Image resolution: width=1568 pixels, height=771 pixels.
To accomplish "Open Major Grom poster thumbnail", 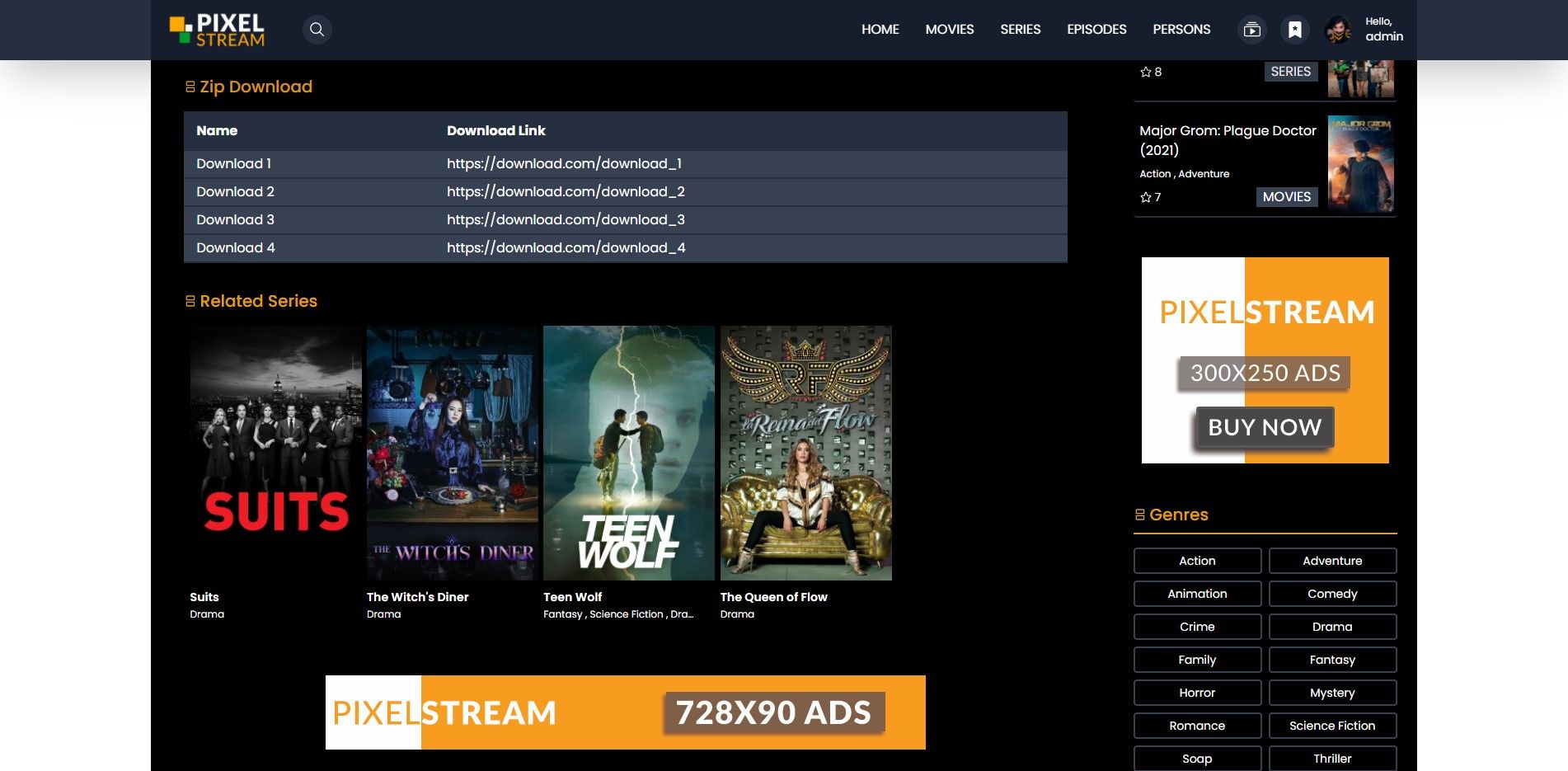I will tap(1360, 164).
